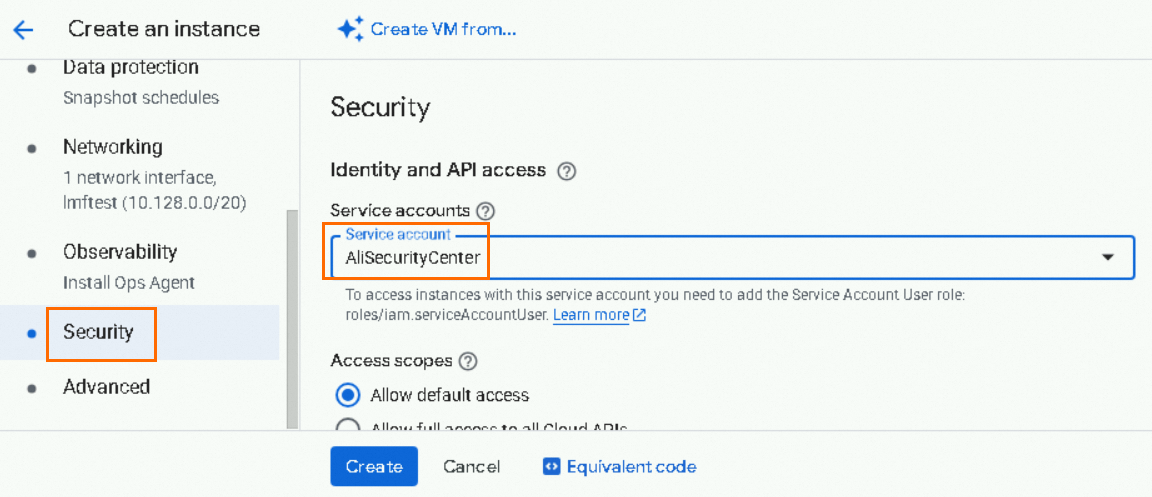Screen dimensions: 1152x497
Task: Select Allow full access to all Cloud APIs
Action: (x=348, y=427)
